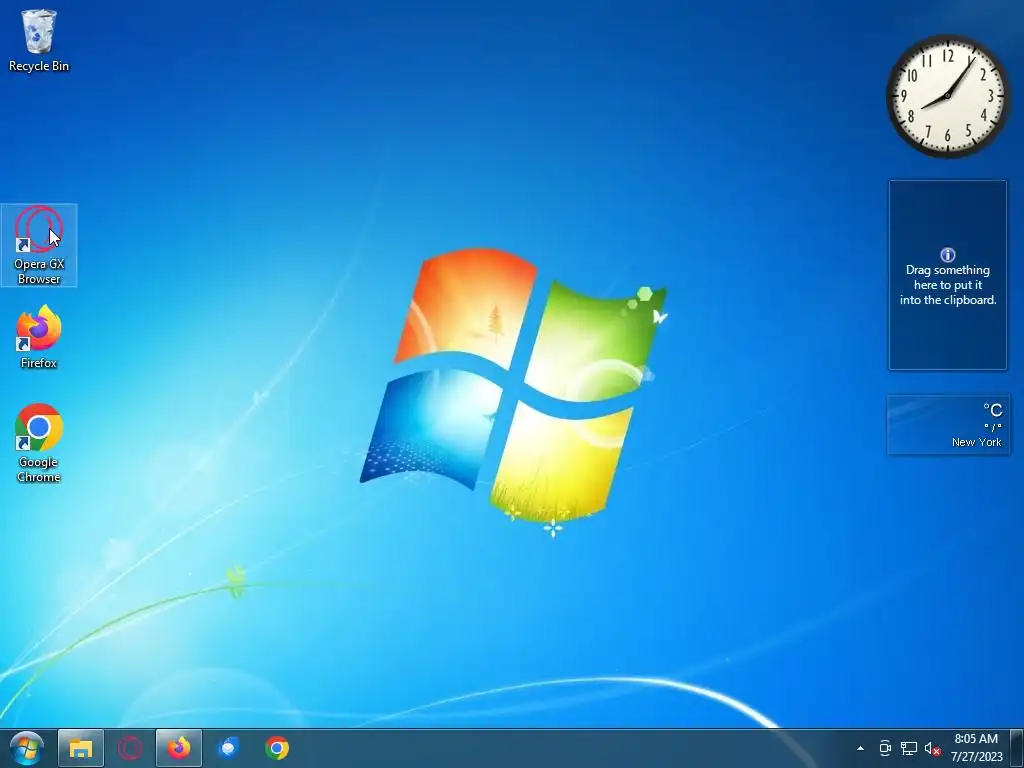Switch to Firefox on the taskbar

tap(179, 748)
